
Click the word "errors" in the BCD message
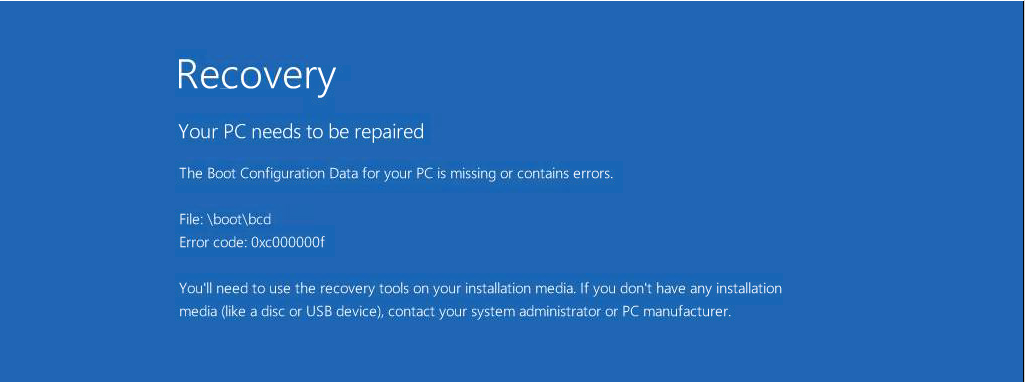click(592, 175)
